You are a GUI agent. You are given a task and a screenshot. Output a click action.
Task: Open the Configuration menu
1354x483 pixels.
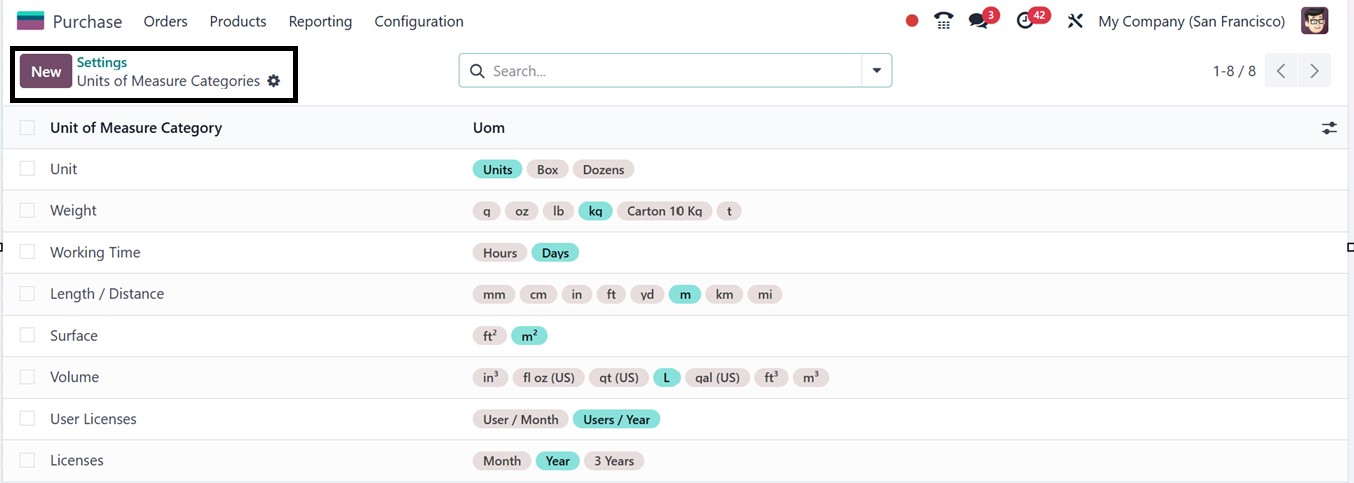click(x=418, y=21)
